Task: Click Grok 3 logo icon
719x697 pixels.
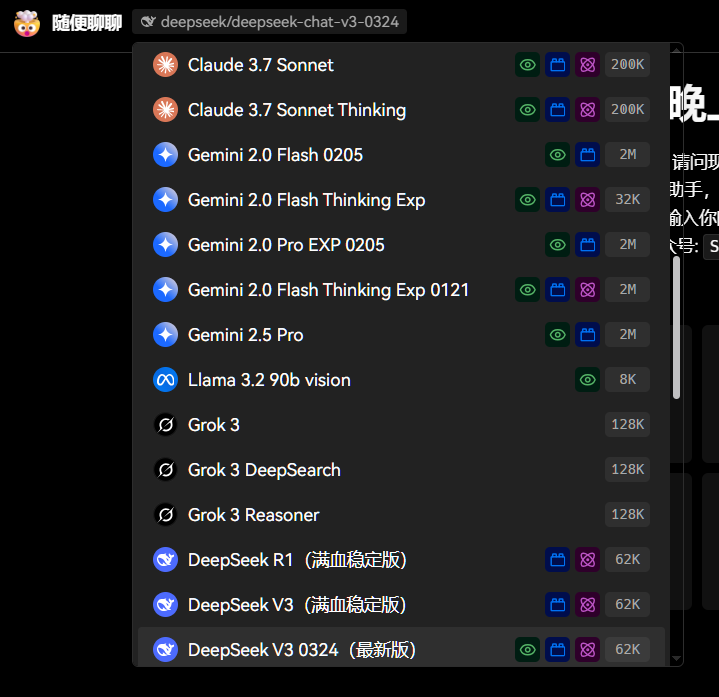Action: pyautogui.click(x=166, y=424)
